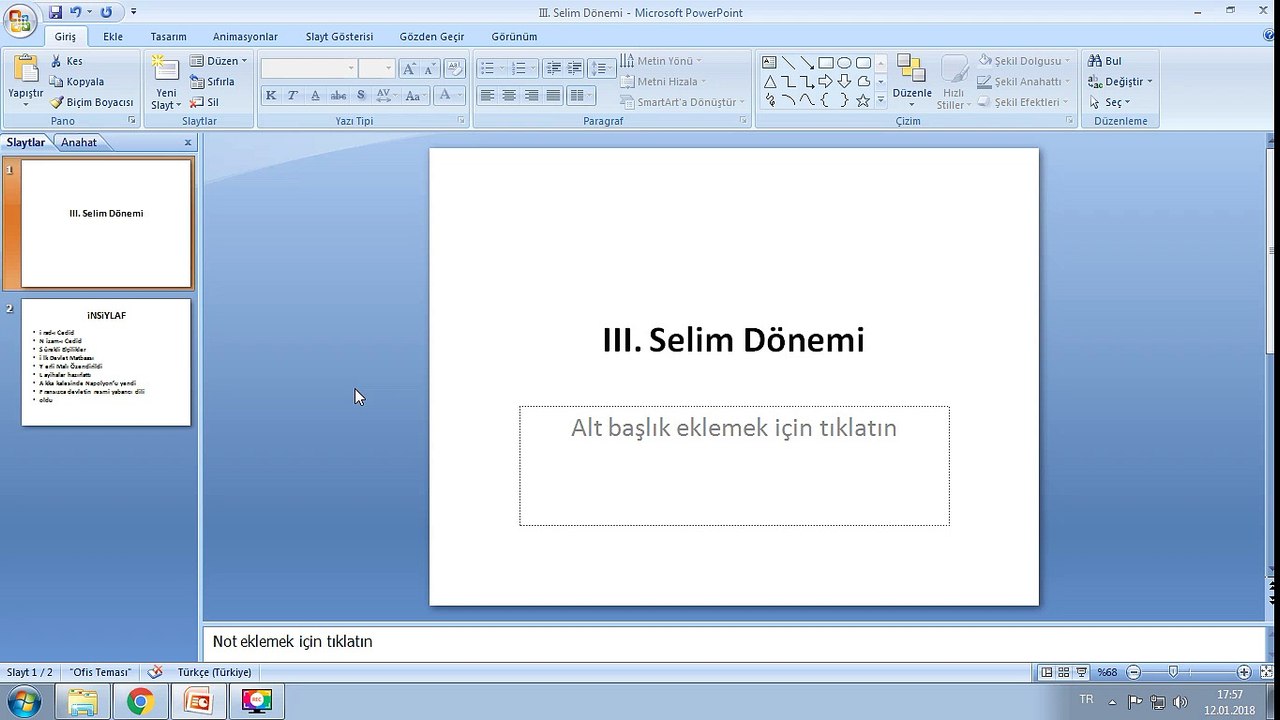Start slide show from status bar

point(1081,672)
